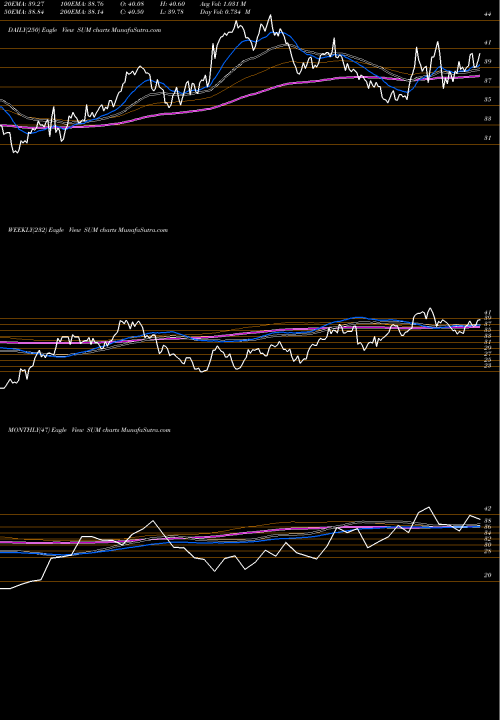Viewport: 500px width, 720px height.
Task: Select the close price C: 40.50
Action: tap(130, 12)
